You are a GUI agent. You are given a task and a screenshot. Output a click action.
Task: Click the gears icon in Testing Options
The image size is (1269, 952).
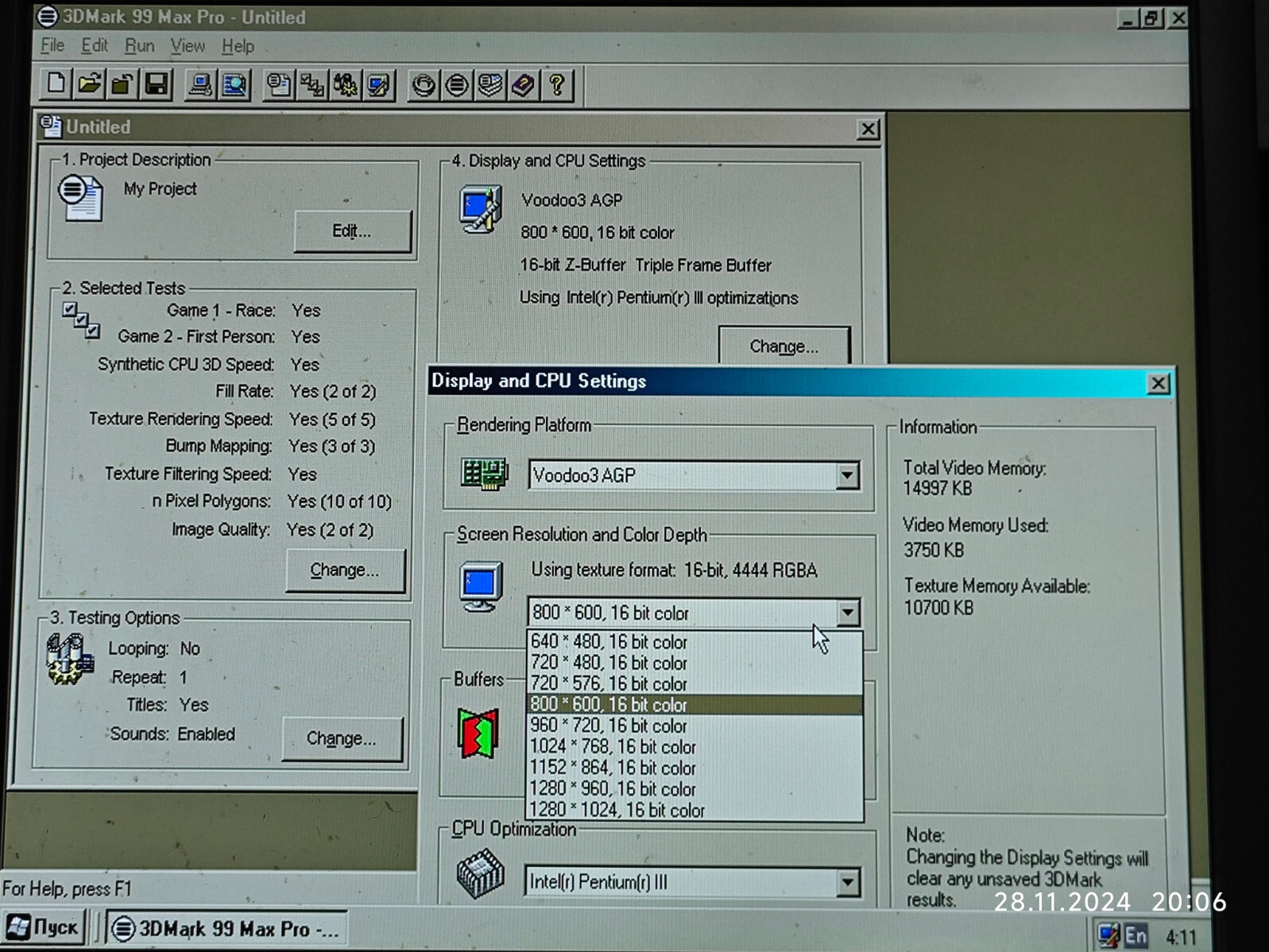[70, 659]
